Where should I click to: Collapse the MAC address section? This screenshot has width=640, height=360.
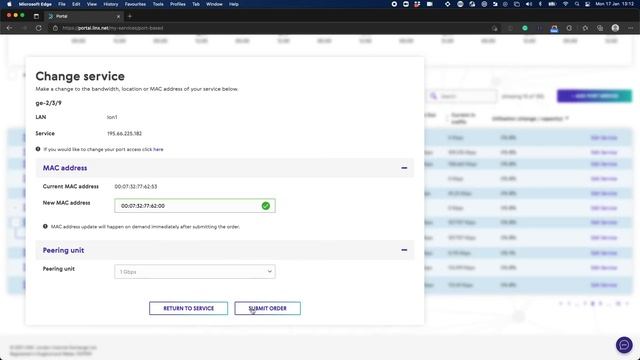coord(404,168)
